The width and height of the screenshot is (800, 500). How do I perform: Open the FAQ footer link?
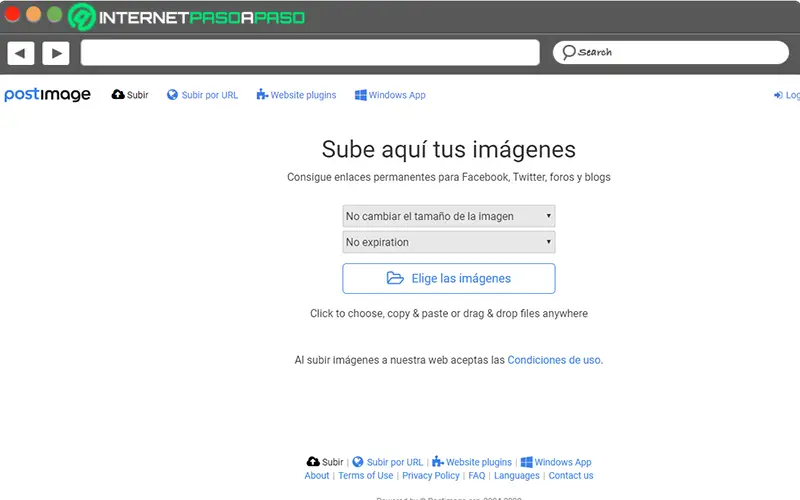click(x=477, y=476)
